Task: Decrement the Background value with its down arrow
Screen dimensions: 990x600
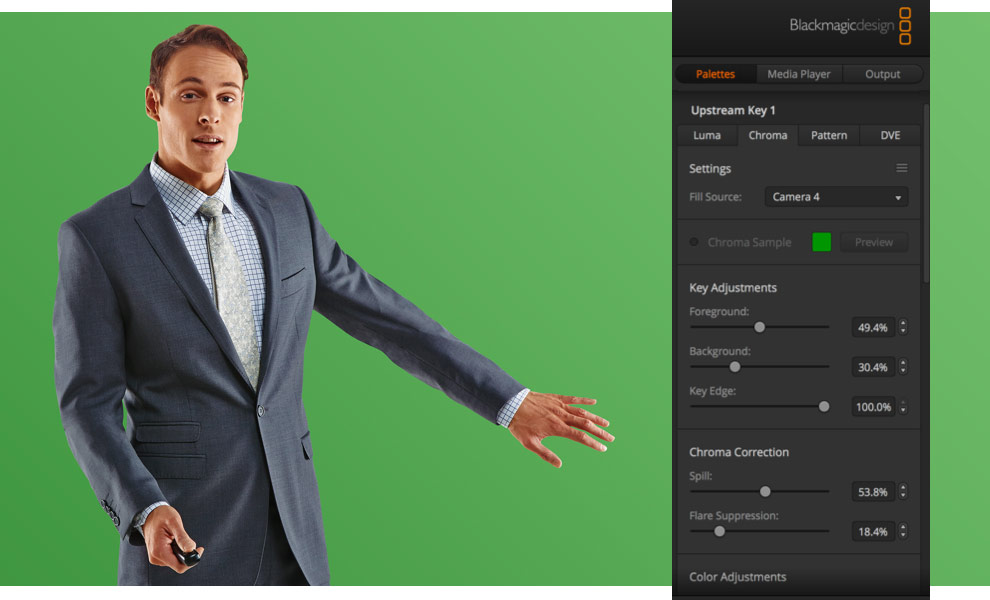Action: click(903, 371)
